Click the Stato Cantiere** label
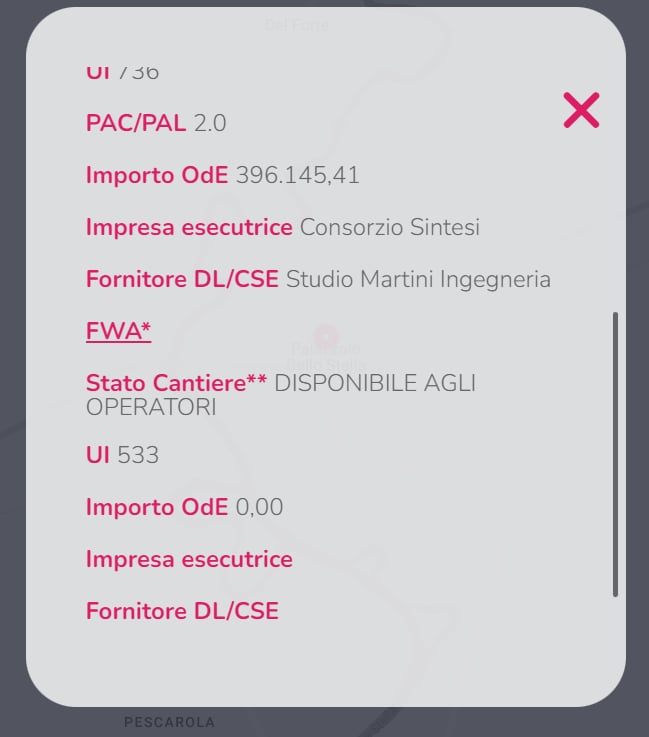649x737 pixels. 176,383
